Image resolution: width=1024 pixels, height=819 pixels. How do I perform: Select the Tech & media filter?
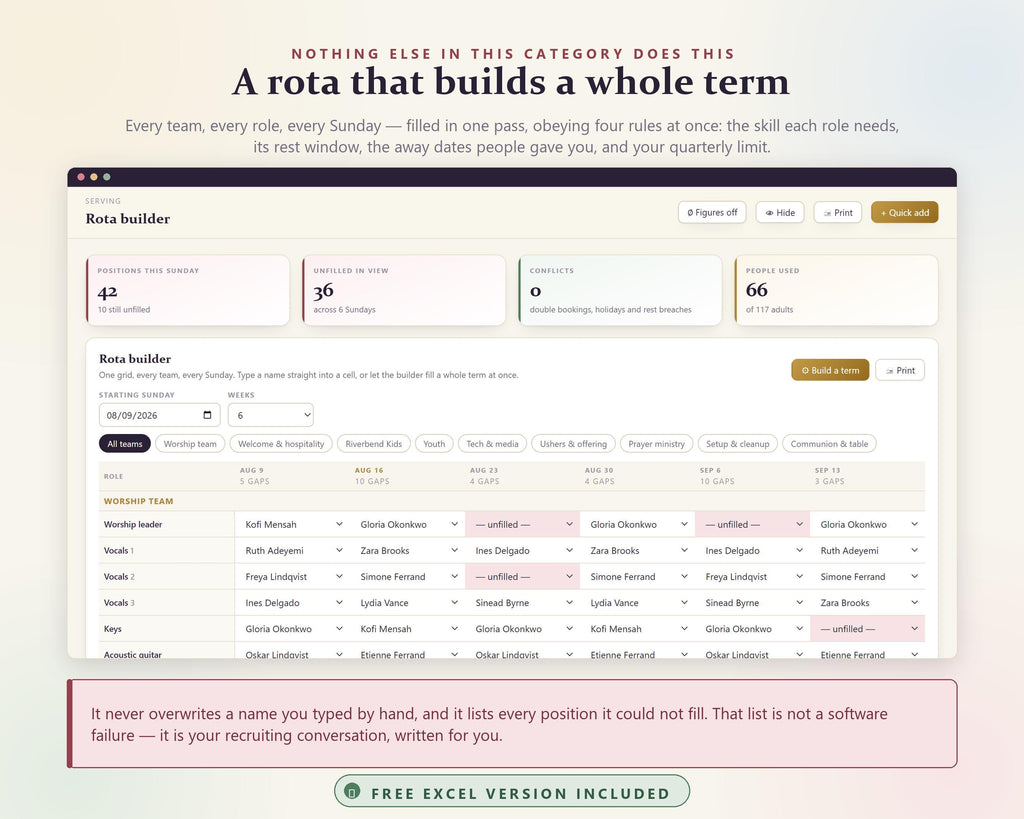pos(492,444)
